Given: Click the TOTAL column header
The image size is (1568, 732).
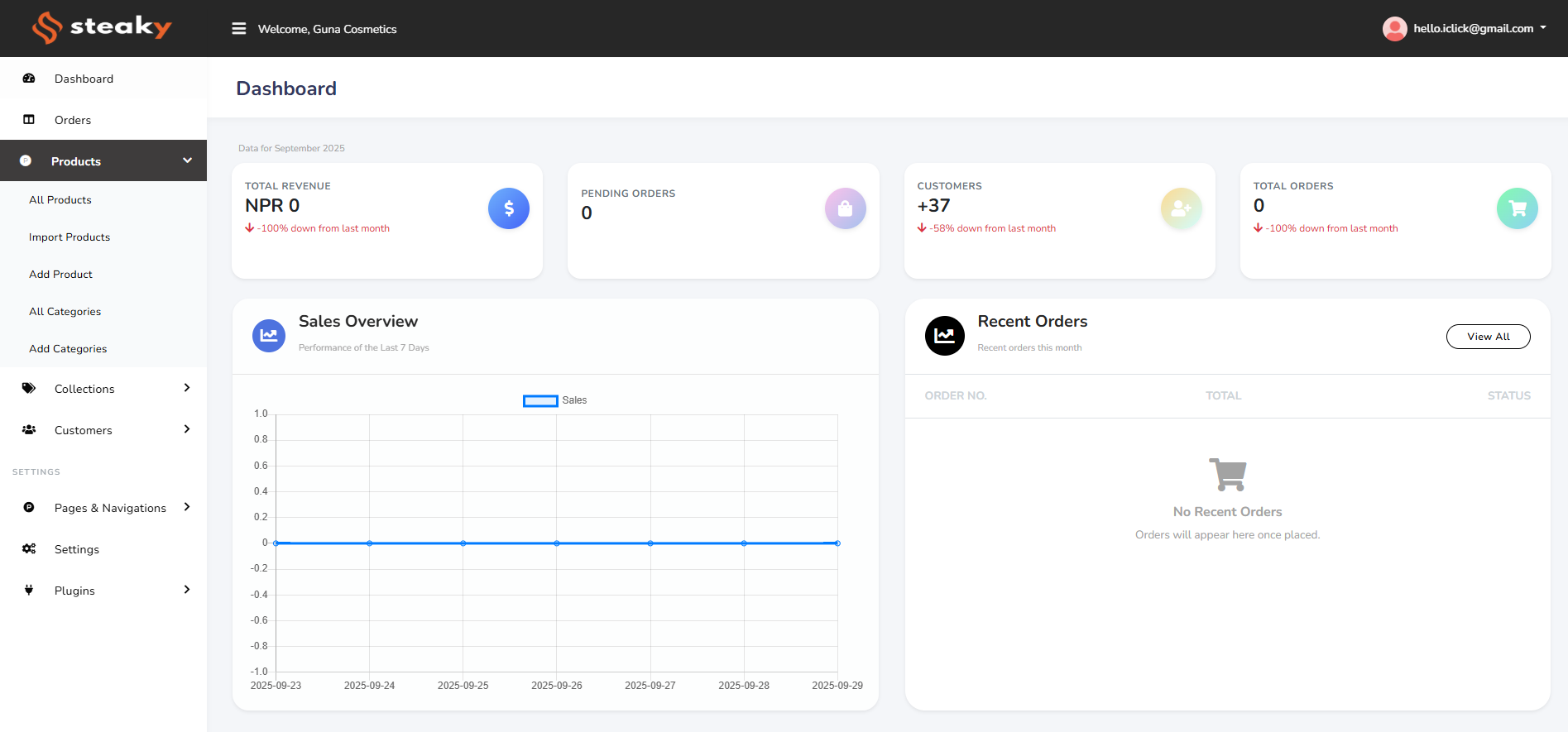Looking at the screenshot, I should click(1224, 396).
